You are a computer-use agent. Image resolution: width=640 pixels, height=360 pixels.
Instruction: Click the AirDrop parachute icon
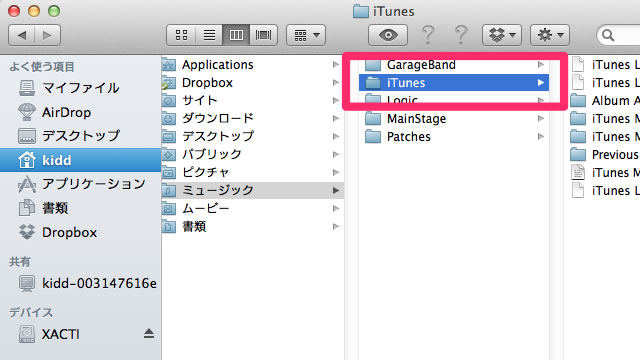27,112
